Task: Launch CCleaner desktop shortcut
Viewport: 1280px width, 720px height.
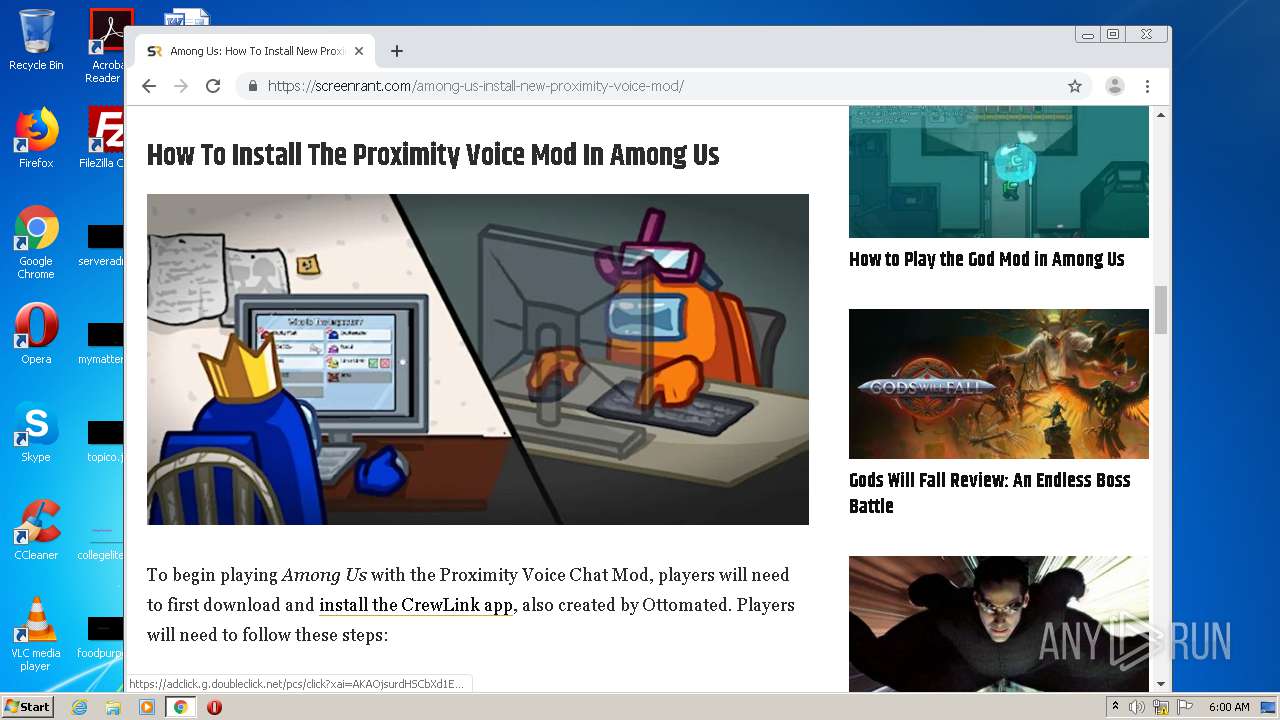Action: pos(36,530)
